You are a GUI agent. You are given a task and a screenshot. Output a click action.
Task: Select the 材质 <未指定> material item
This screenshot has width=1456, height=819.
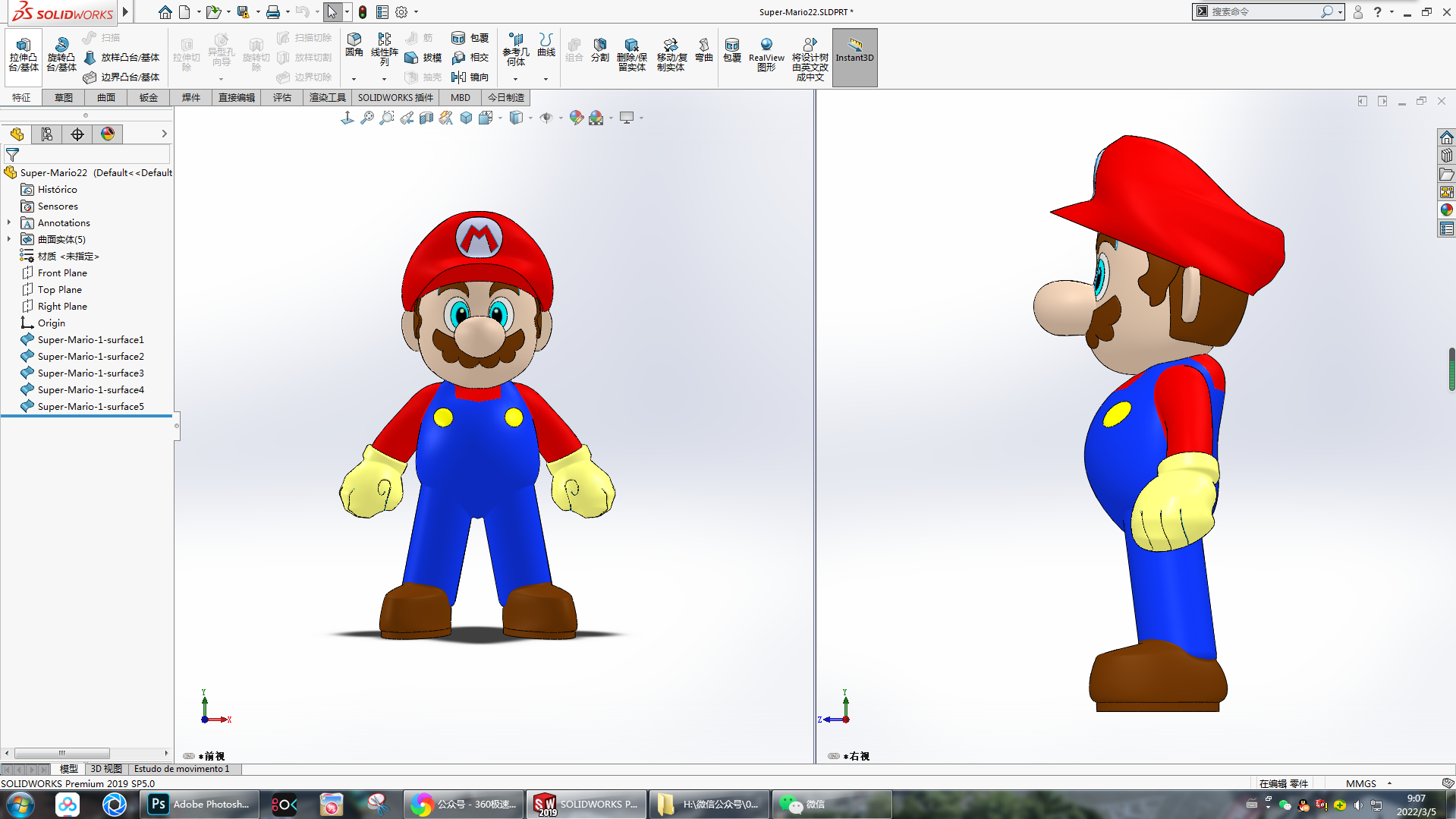click(x=68, y=257)
